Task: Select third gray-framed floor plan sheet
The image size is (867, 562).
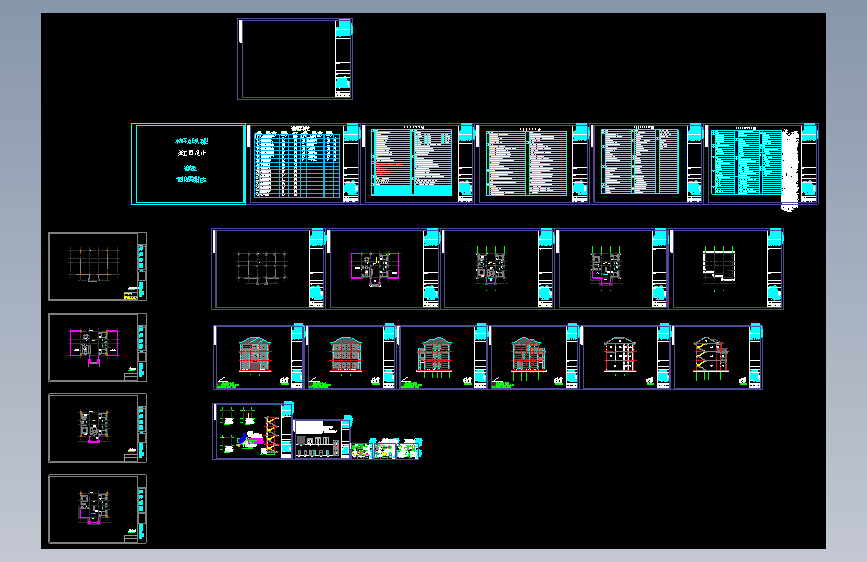Action: pos(97,428)
